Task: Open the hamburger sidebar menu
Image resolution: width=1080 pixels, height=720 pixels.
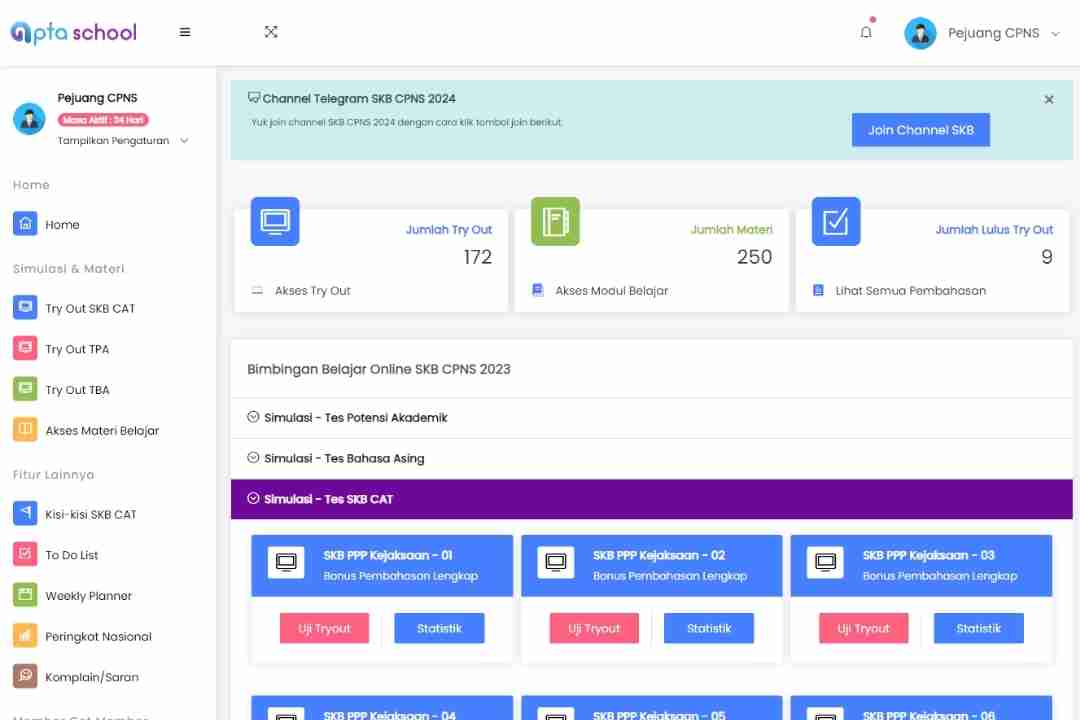Action: tap(185, 32)
